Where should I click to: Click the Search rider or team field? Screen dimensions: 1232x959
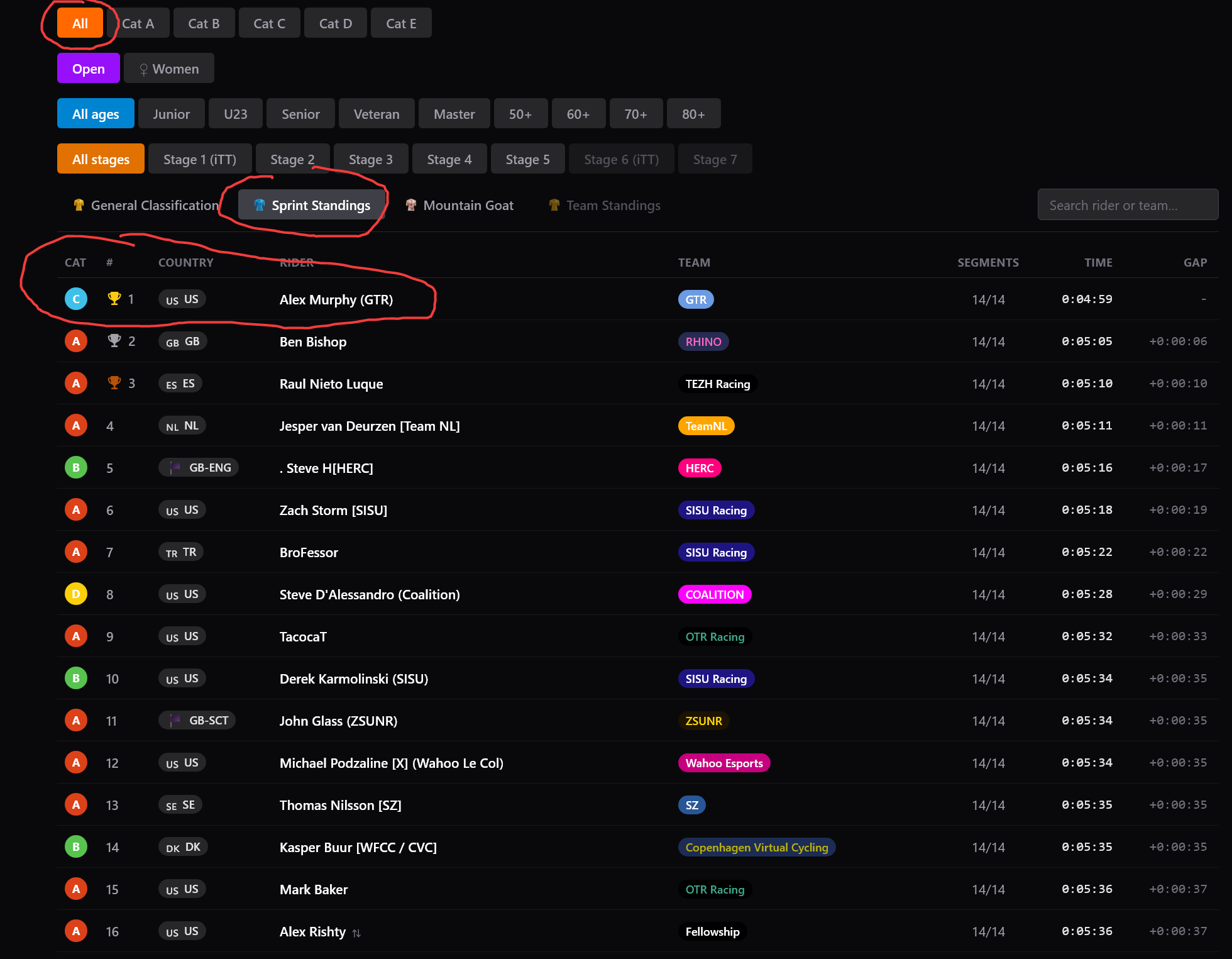click(x=1128, y=205)
